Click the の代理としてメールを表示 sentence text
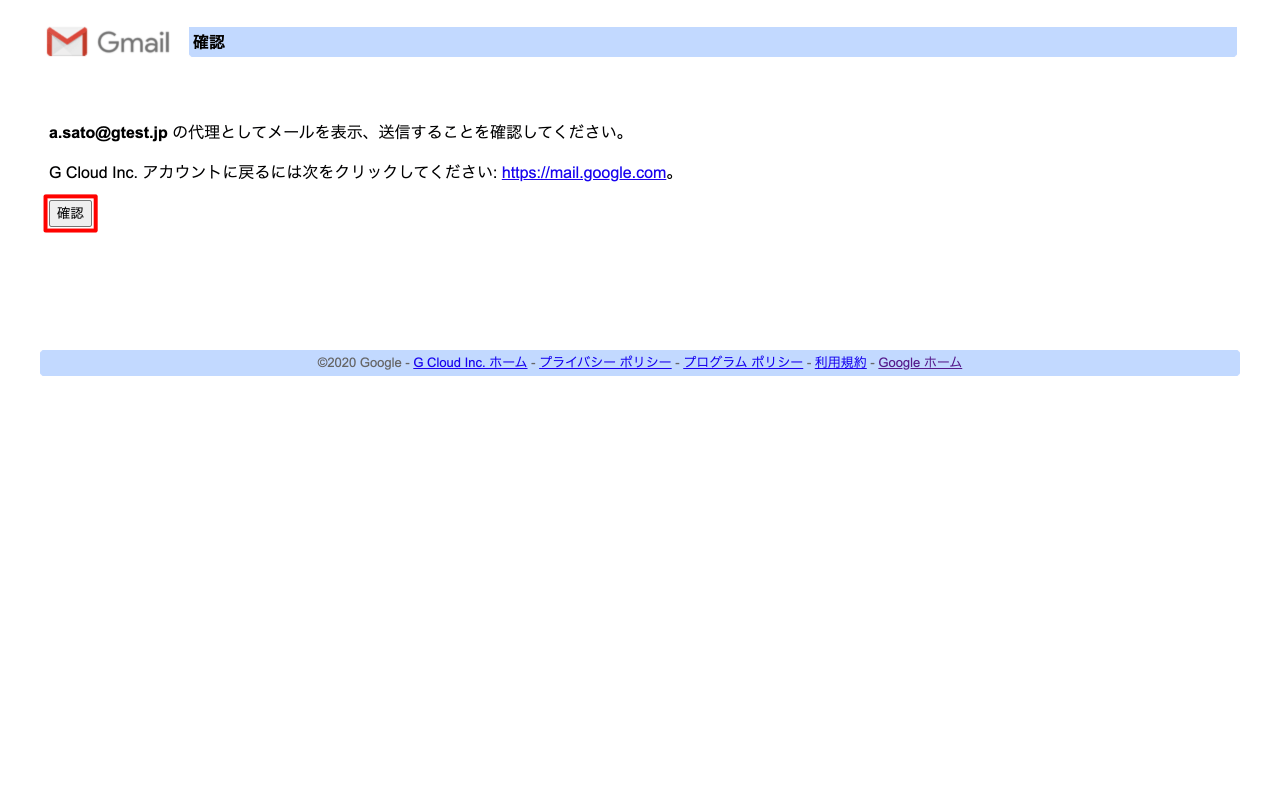 pyautogui.click(x=400, y=133)
